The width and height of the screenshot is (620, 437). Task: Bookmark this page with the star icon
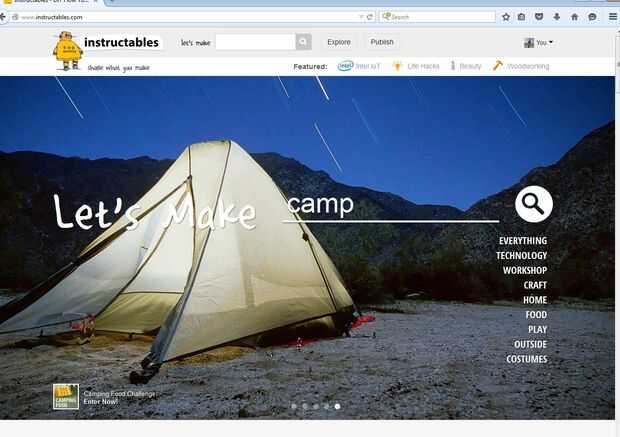[x=506, y=17]
